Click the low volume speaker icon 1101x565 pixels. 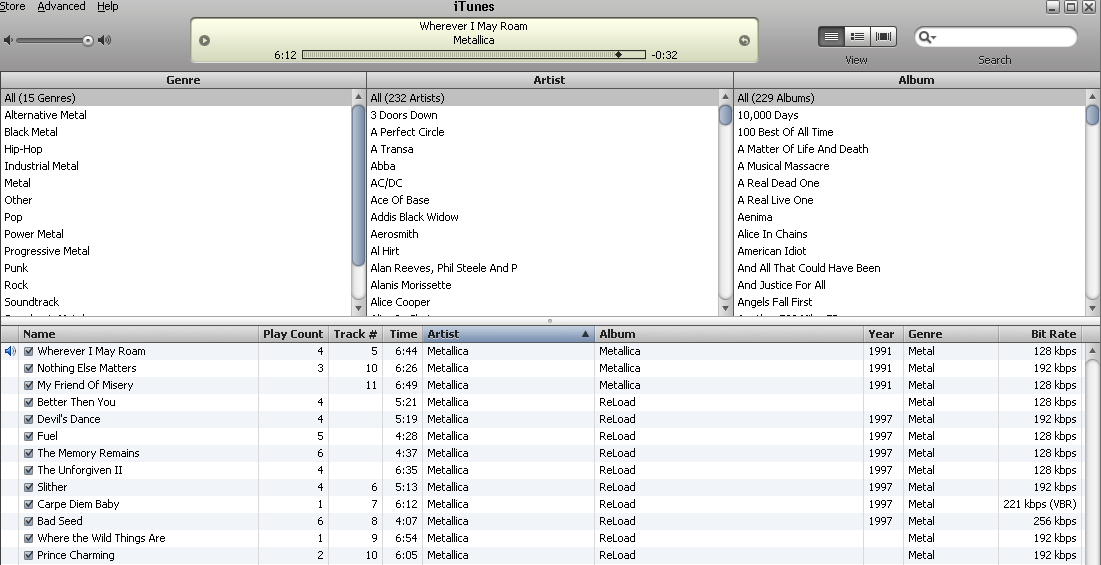point(8,40)
